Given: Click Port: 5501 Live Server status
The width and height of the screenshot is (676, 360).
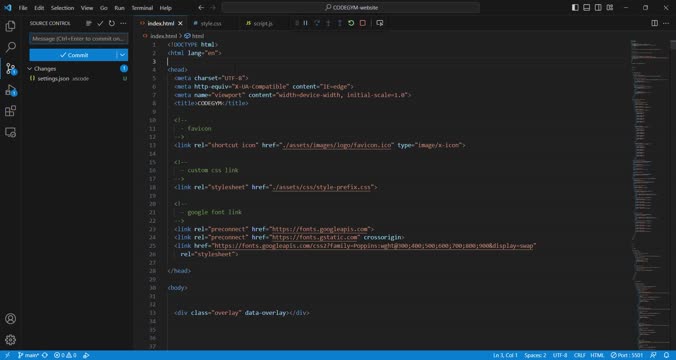Looking at the screenshot, I should tap(627, 355).
